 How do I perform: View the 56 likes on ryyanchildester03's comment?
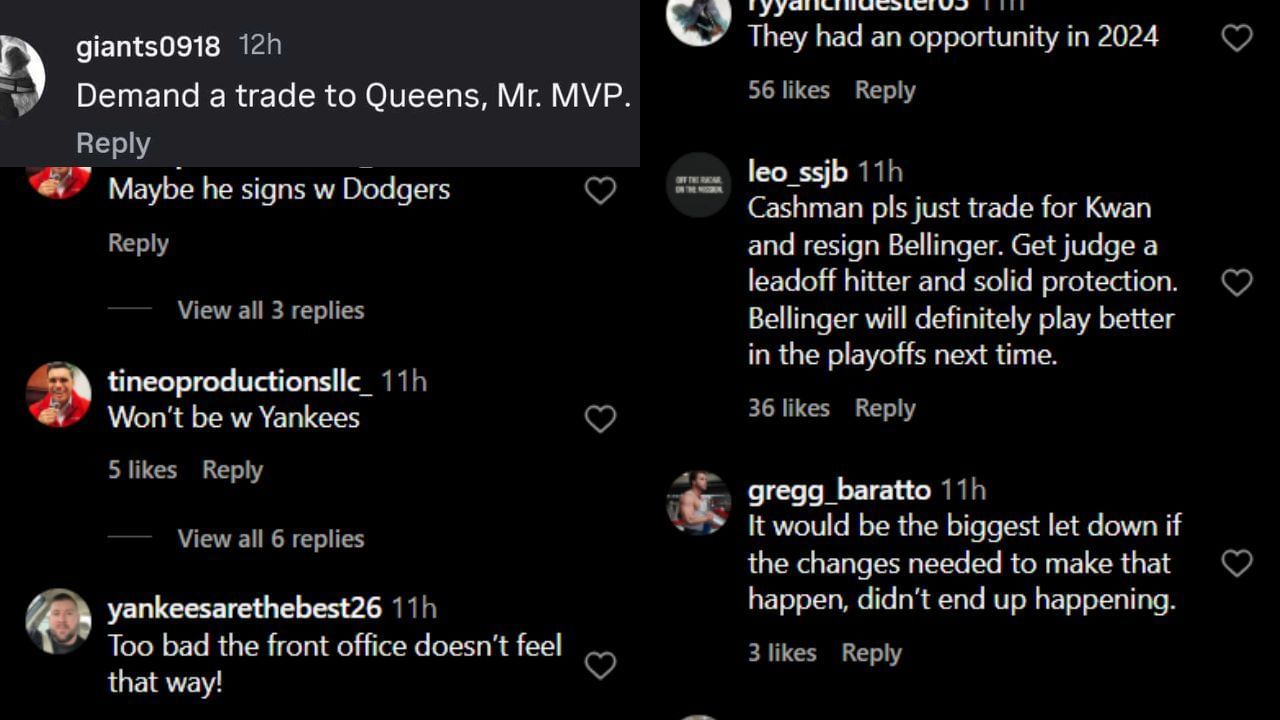click(x=789, y=89)
